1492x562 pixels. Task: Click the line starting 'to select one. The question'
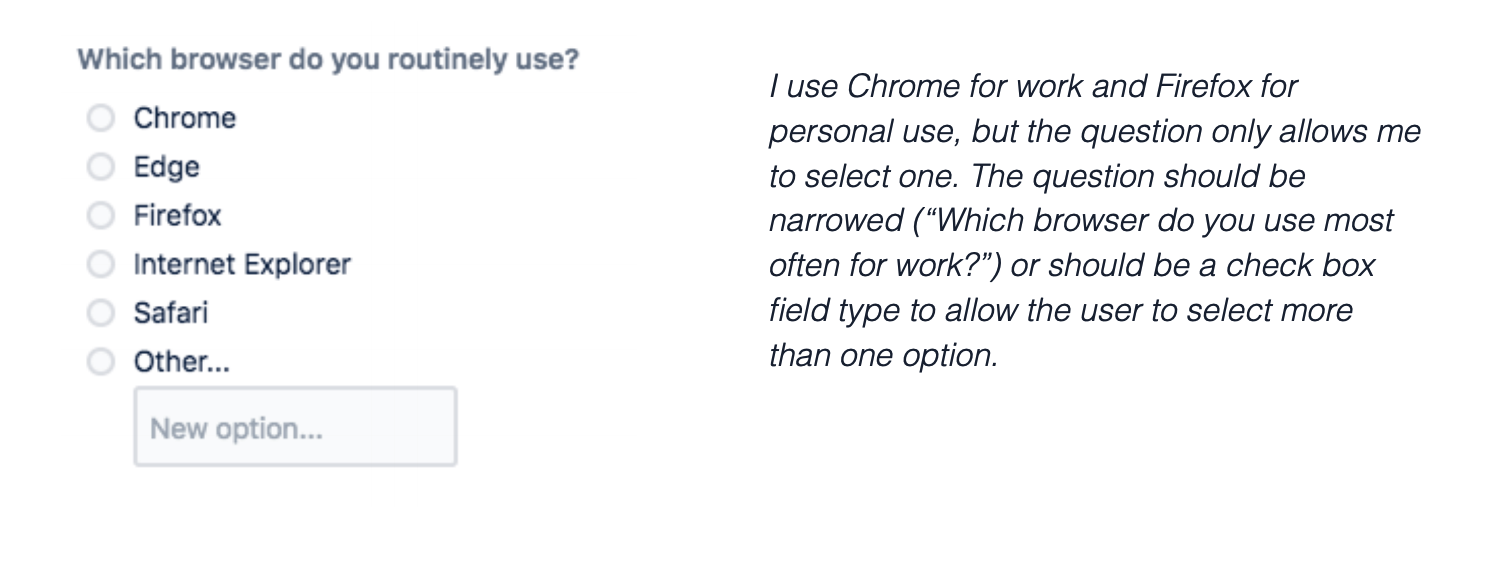pyautogui.click(x=1036, y=177)
